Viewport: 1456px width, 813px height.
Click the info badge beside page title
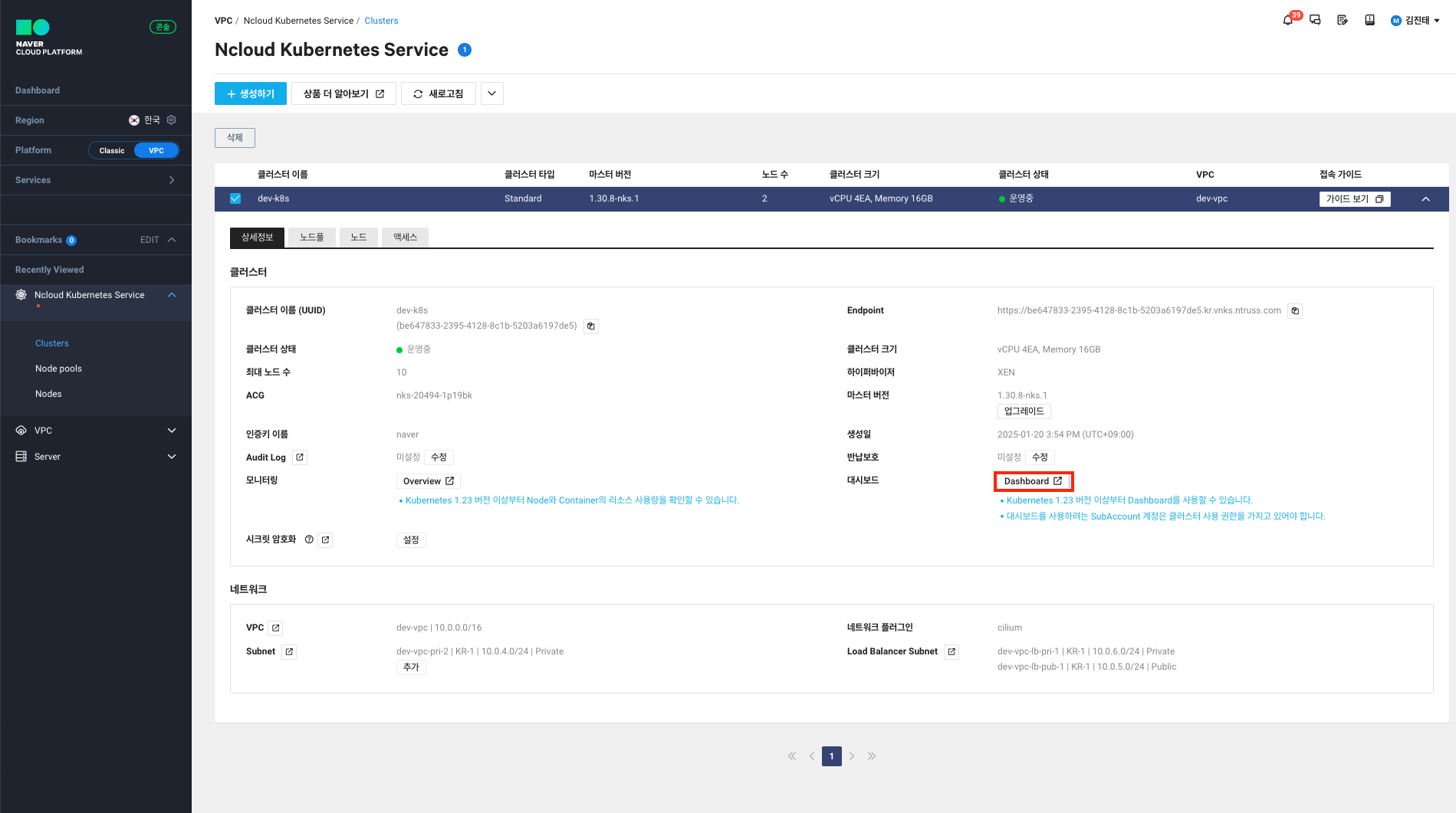point(465,50)
